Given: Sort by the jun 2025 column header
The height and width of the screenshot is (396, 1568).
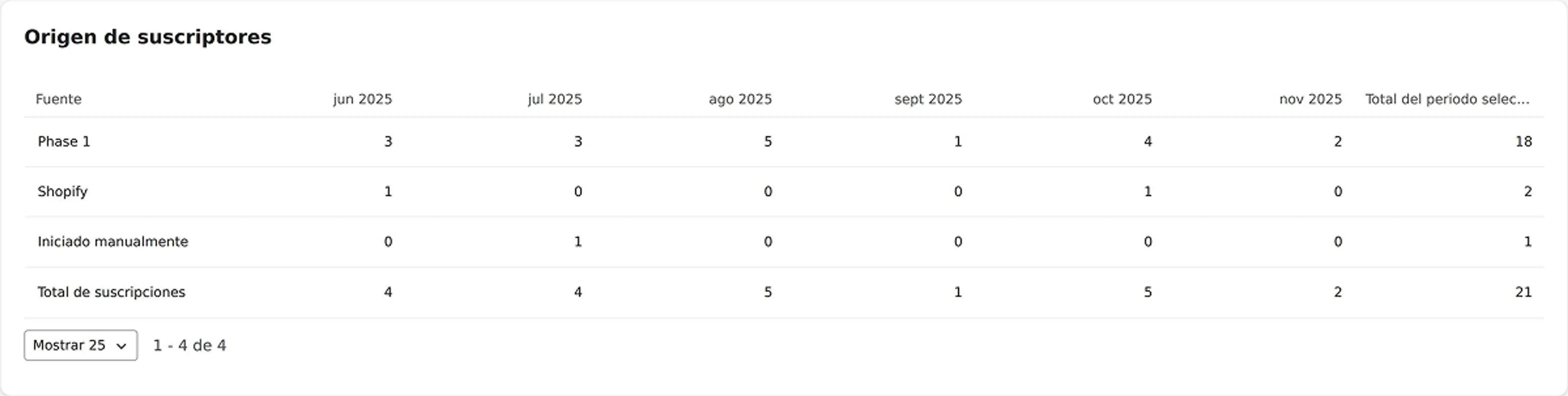Looking at the screenshot, I should pyautogui.click(x=362, y=99).
